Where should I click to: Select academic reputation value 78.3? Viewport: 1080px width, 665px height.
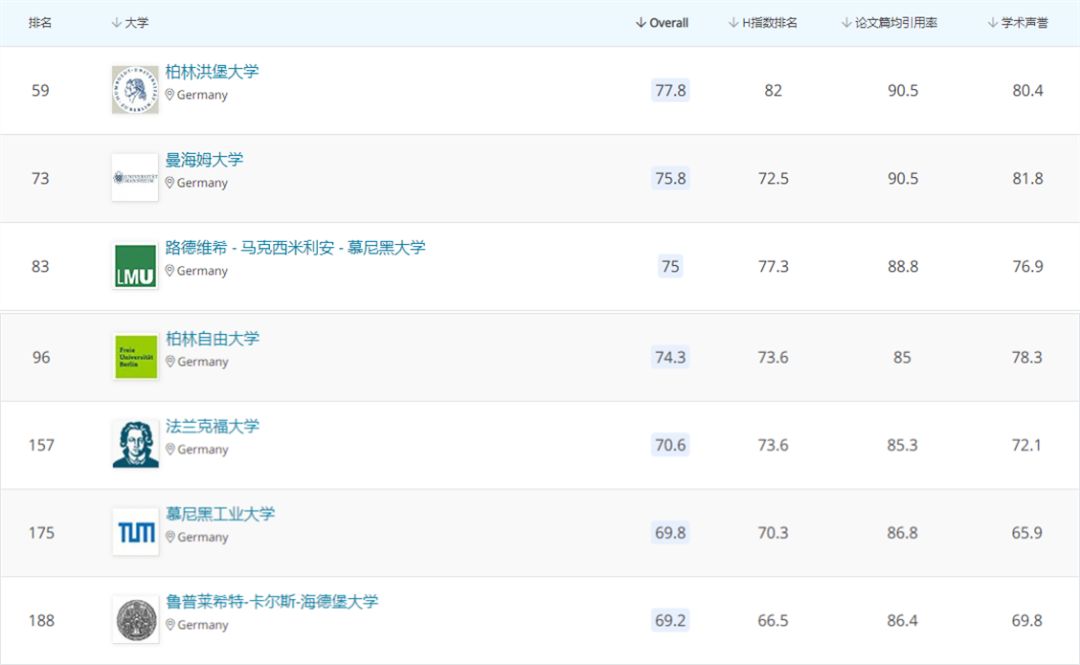tap(1027, 357)
